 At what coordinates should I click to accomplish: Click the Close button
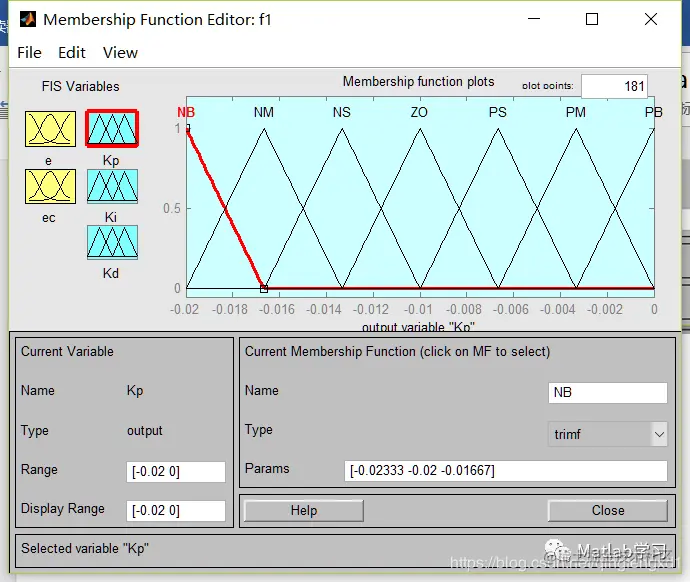click(x=608, y=510)
